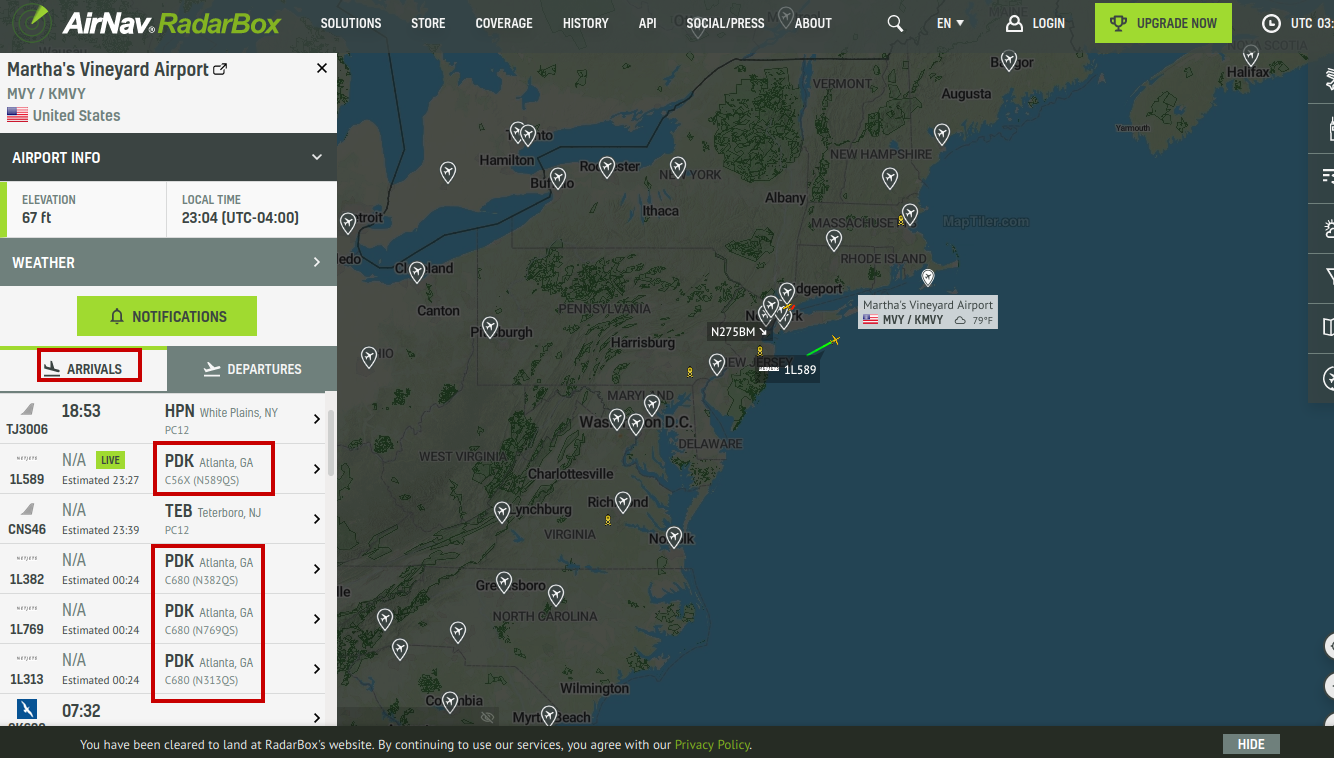This screenshot has height=758, width=1334.
Task: Click the airport marker at Columbia
Action: (x=450, y=702)
